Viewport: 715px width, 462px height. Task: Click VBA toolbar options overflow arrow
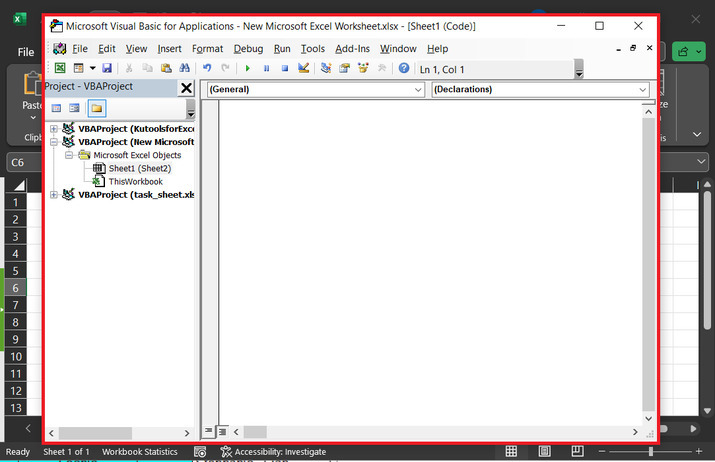[579, 69]
